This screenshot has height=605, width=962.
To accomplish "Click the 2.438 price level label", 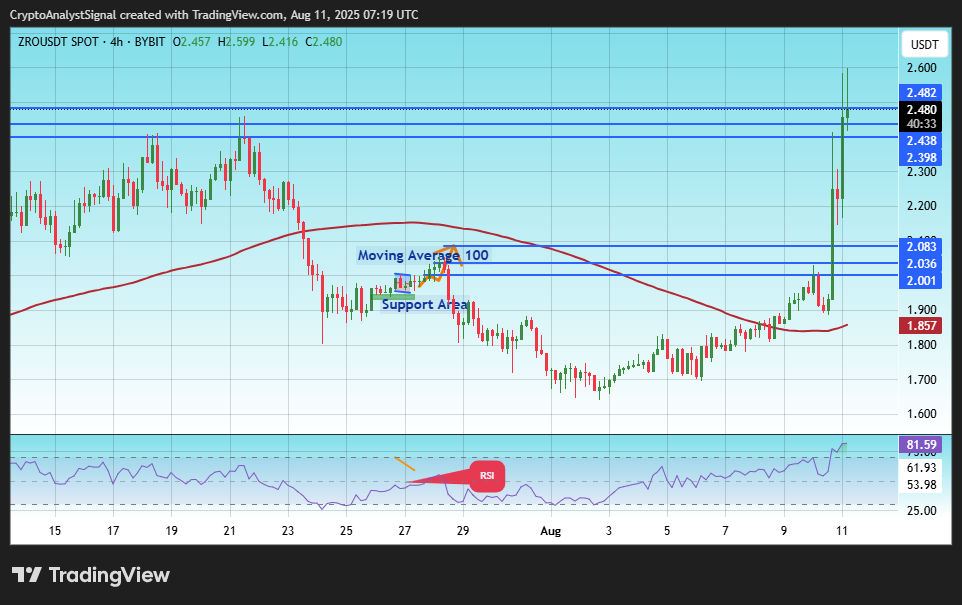I will [921, 141].
